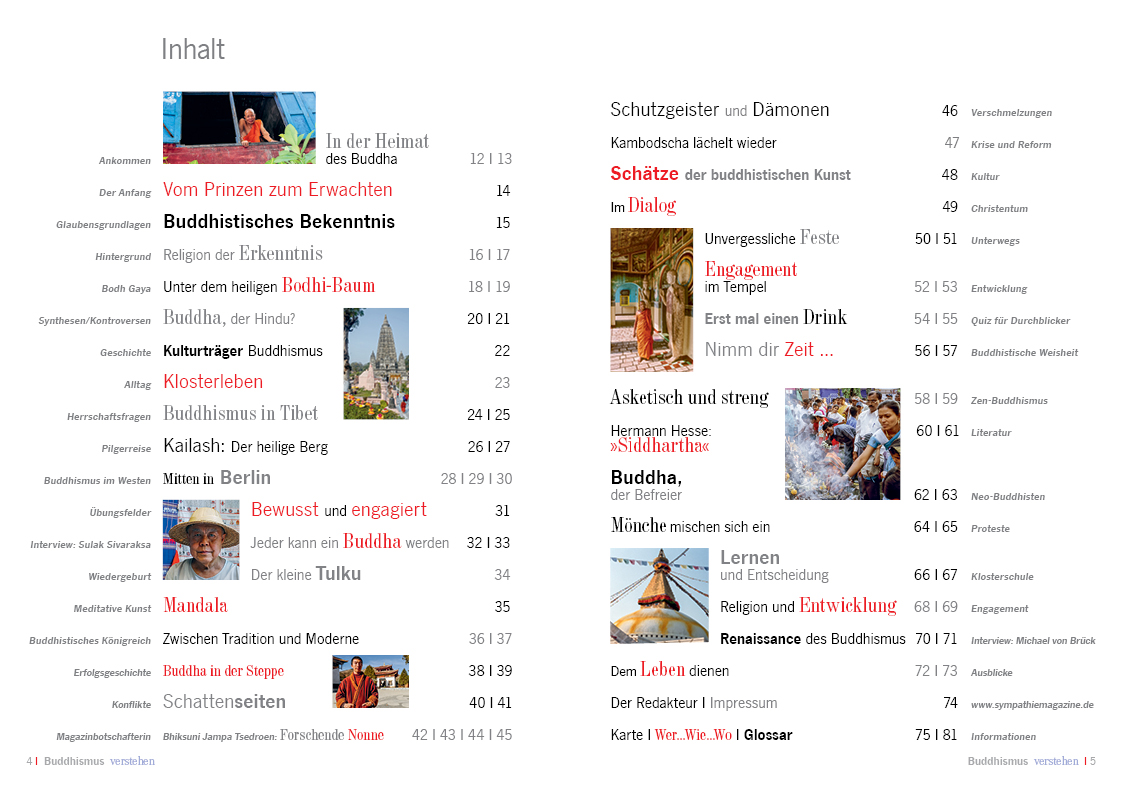Click page numbers '42 | 43 | 44 | 45'

(462, 735)
